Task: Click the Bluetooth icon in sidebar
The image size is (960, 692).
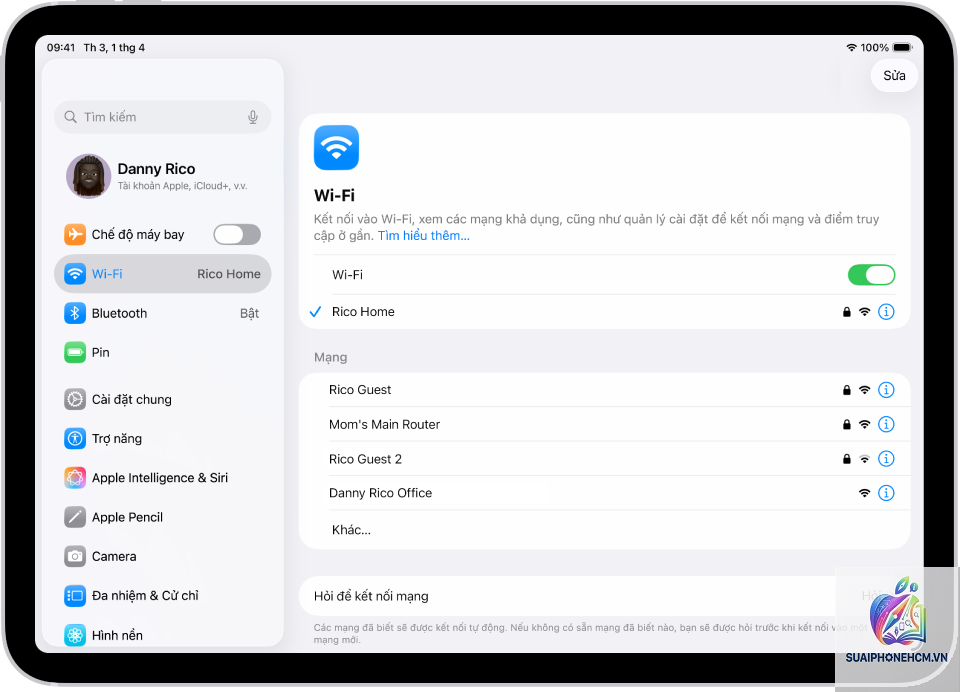Action: (75, 313)
